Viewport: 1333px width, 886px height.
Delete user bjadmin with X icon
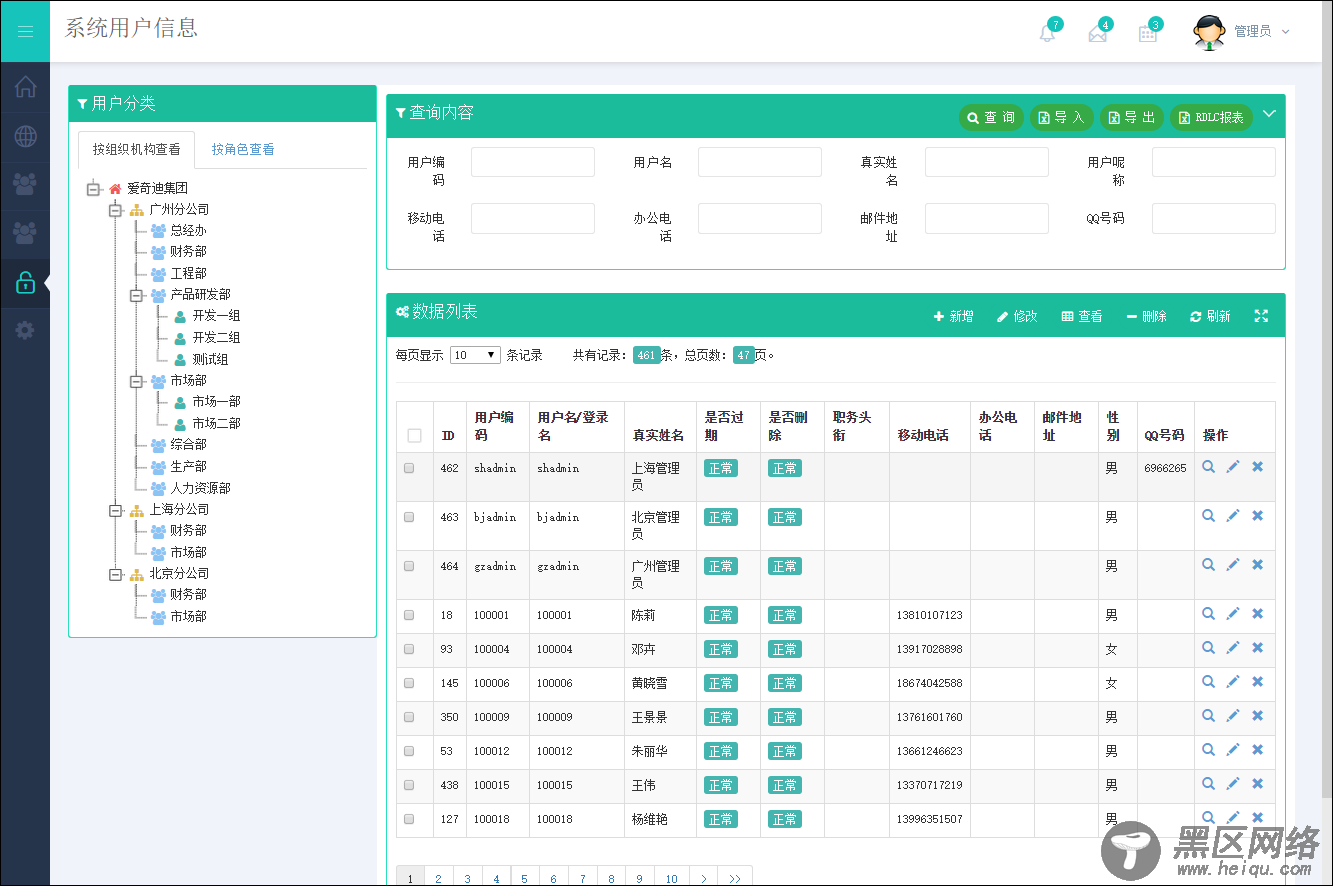click(1257, 516)
